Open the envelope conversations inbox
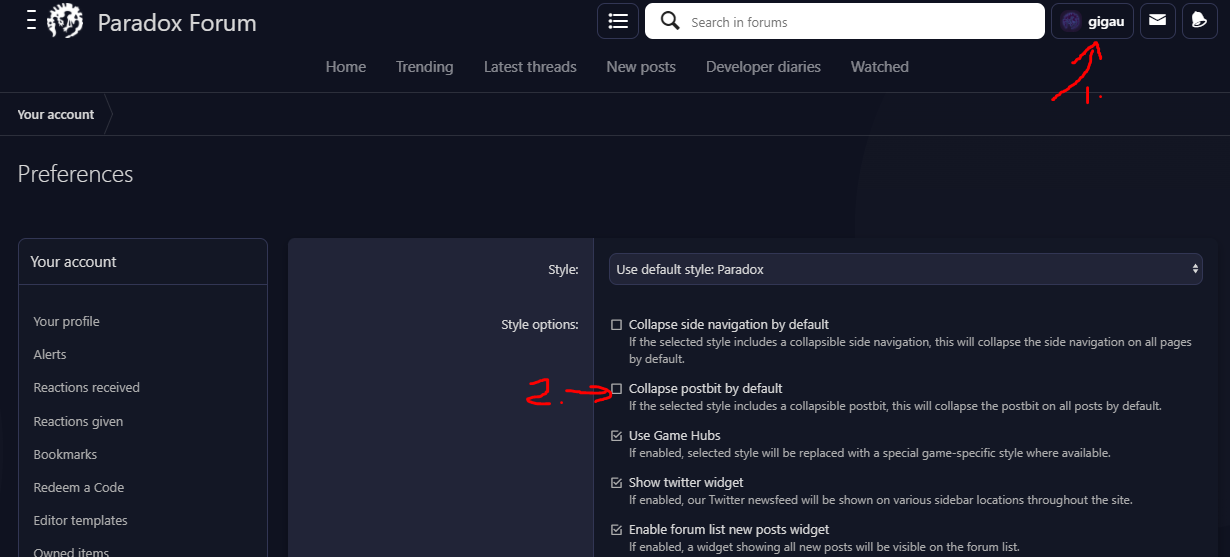This screenshot has width=1230, height=557. click(x=1157, y=21)
